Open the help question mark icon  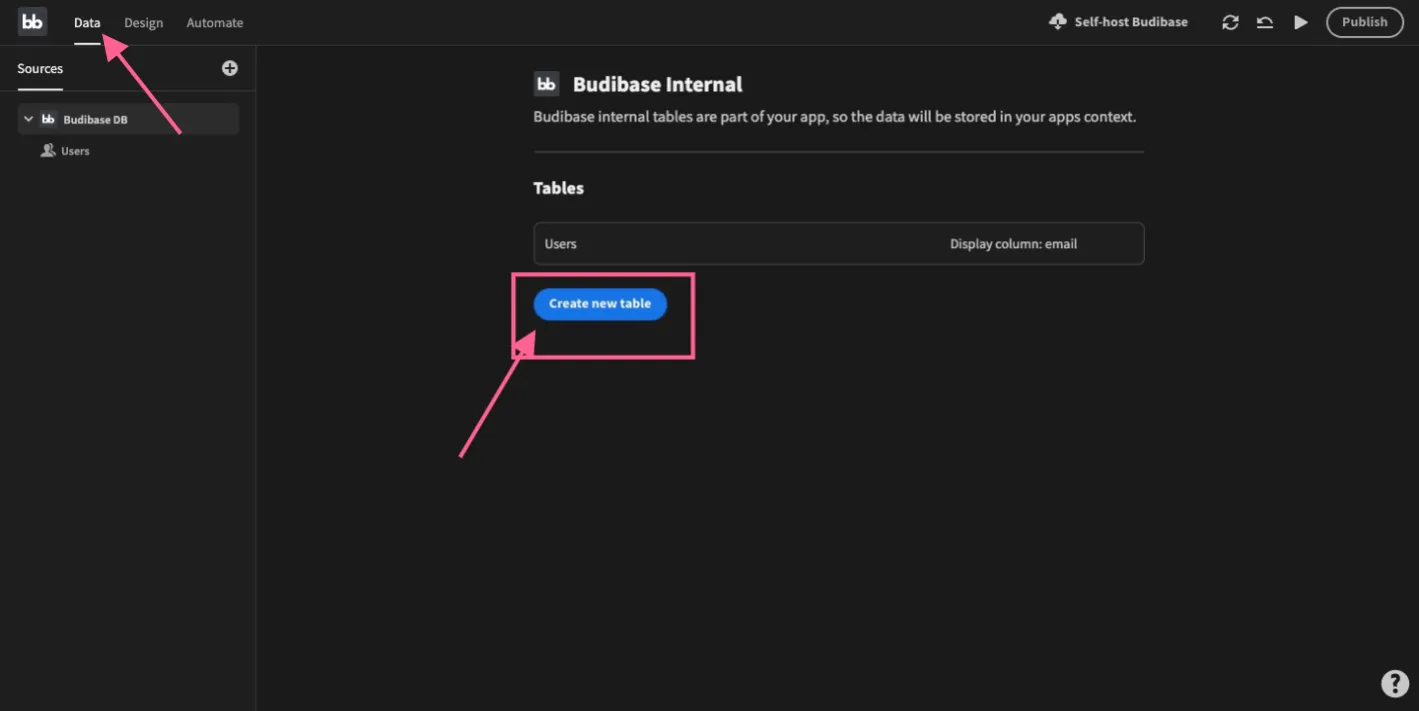click(1395, 683)
